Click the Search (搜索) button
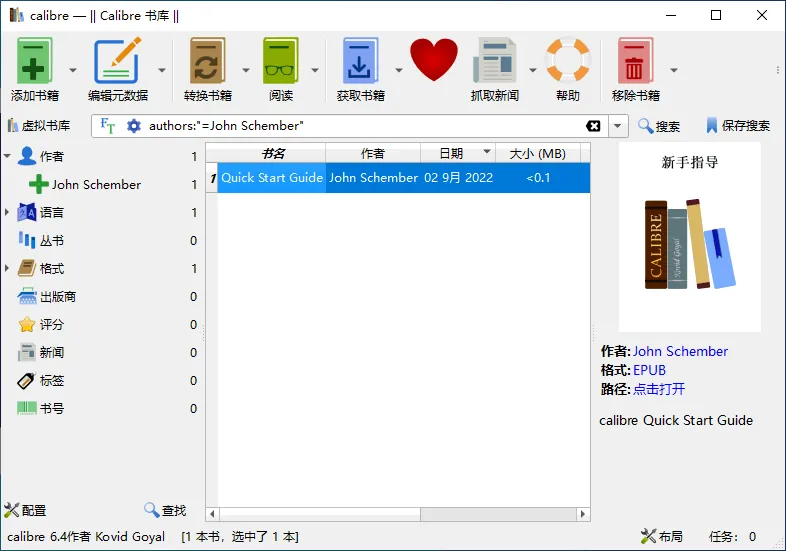786x551 pixels. [x=659, y=126]
